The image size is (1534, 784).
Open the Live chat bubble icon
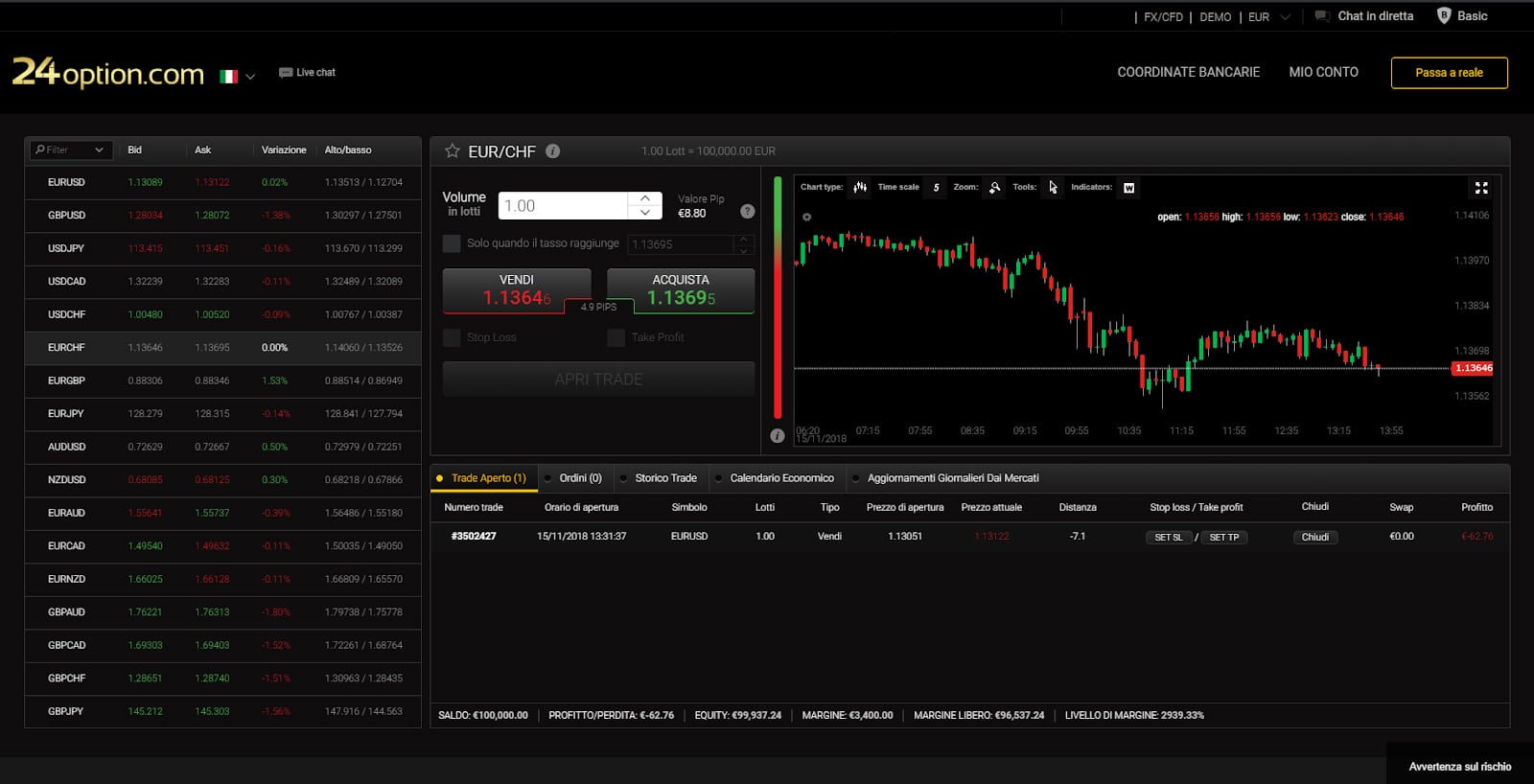pos(285,73)
